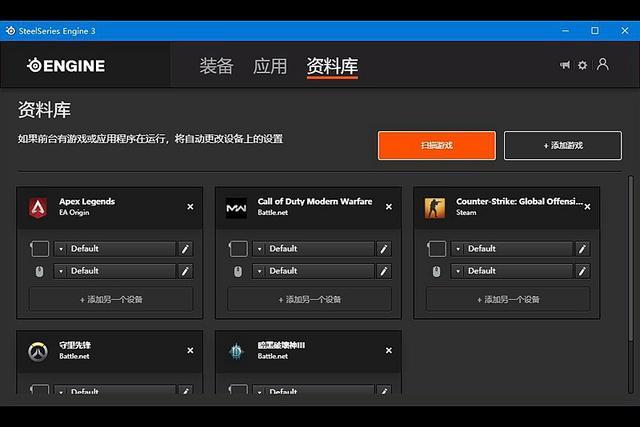Open the announcements megaphone icon
This screenshot has height=427, width=640.
[565, 65]
